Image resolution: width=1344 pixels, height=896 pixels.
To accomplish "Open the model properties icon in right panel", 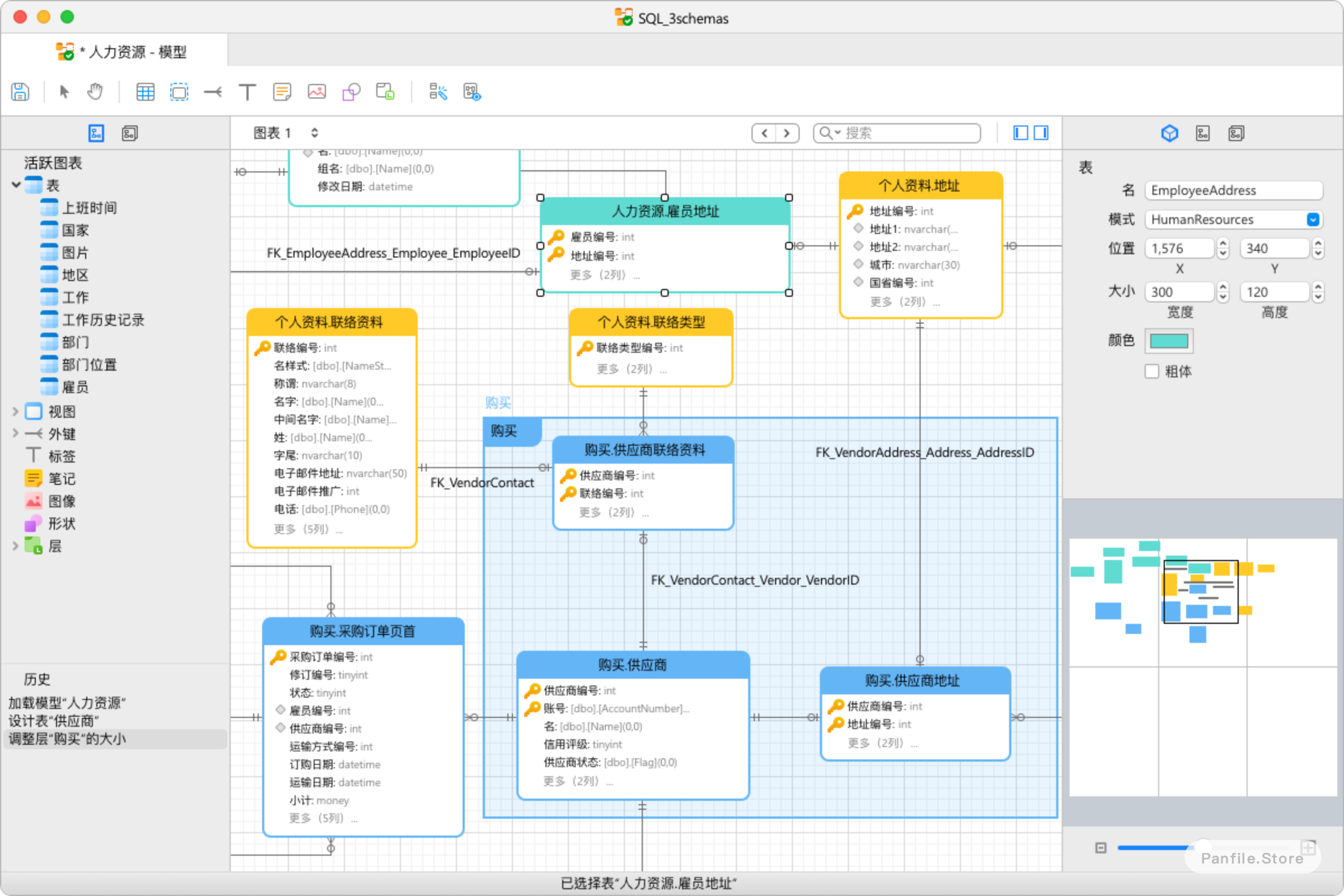I will pyautogui.click(x=1236, y=133).
